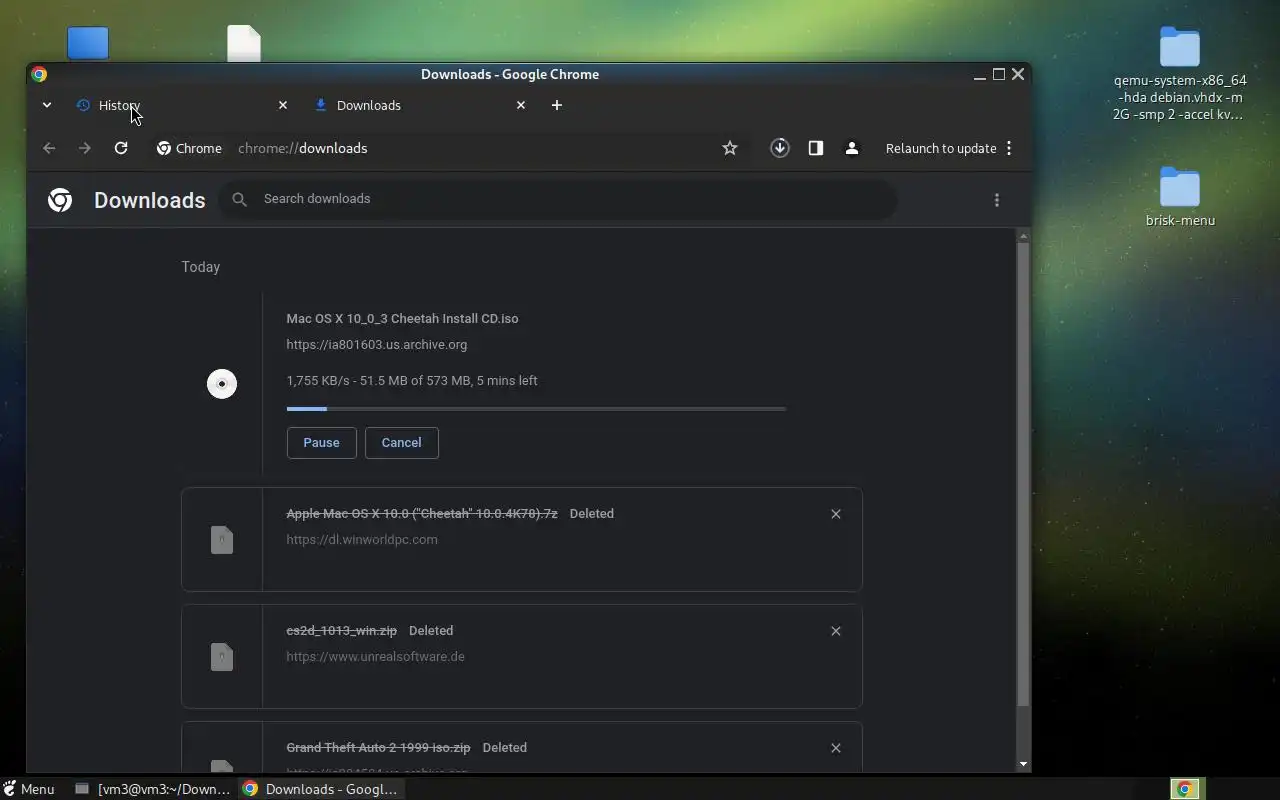
Task: Open Downloads page more actions menu
Action: (997, 200)
